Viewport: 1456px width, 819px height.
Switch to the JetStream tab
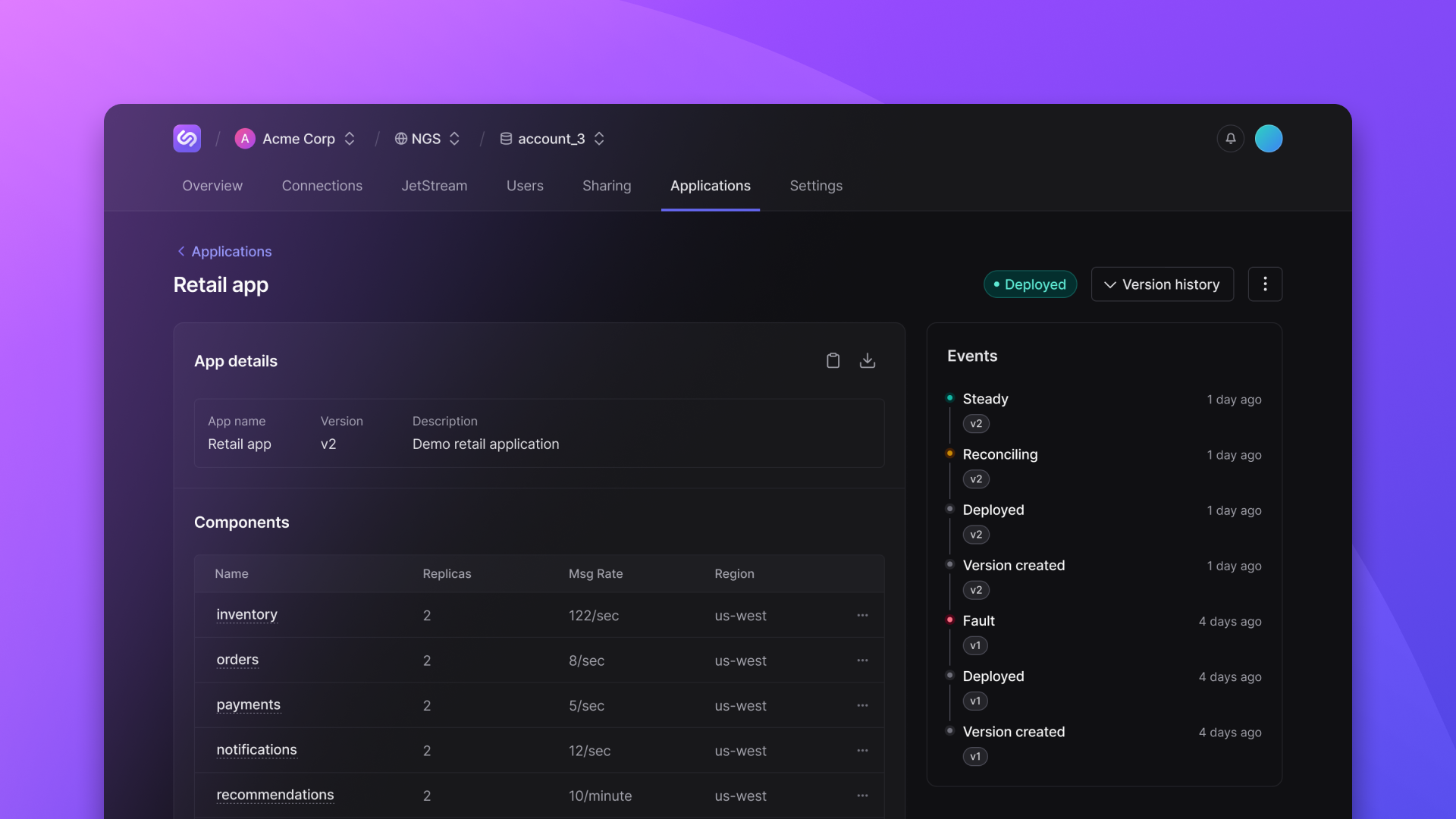click(434, 186)
